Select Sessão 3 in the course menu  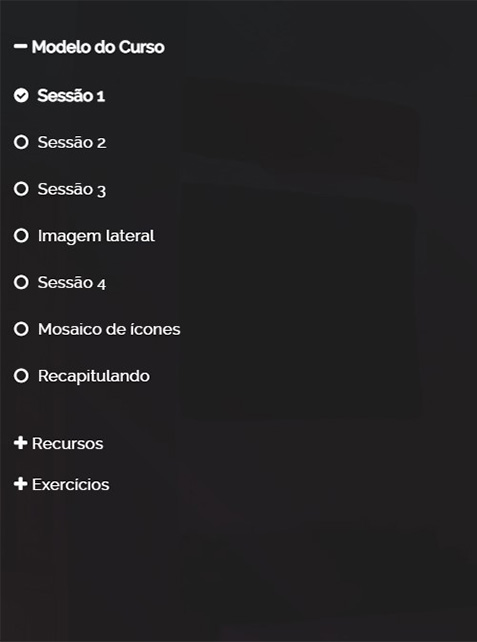click(72, 189)
